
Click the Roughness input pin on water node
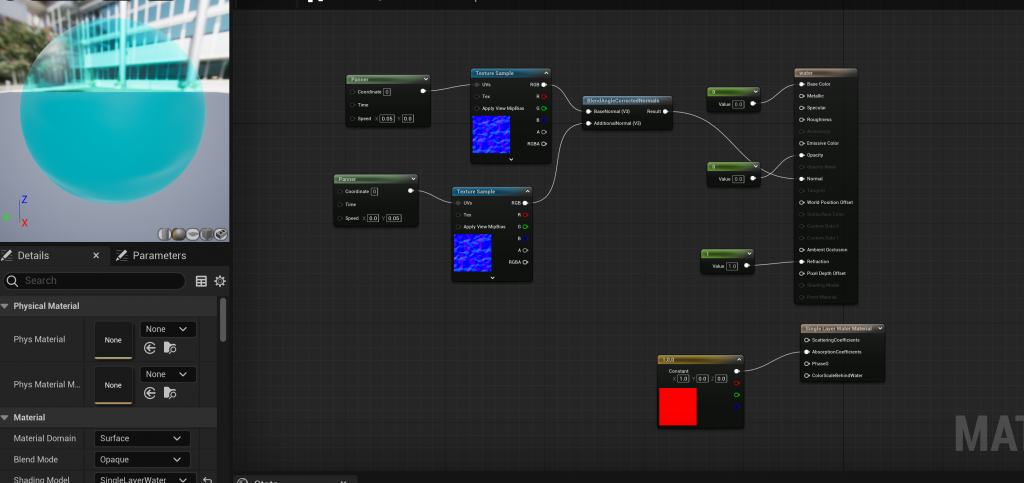click(x=802, y=119)
